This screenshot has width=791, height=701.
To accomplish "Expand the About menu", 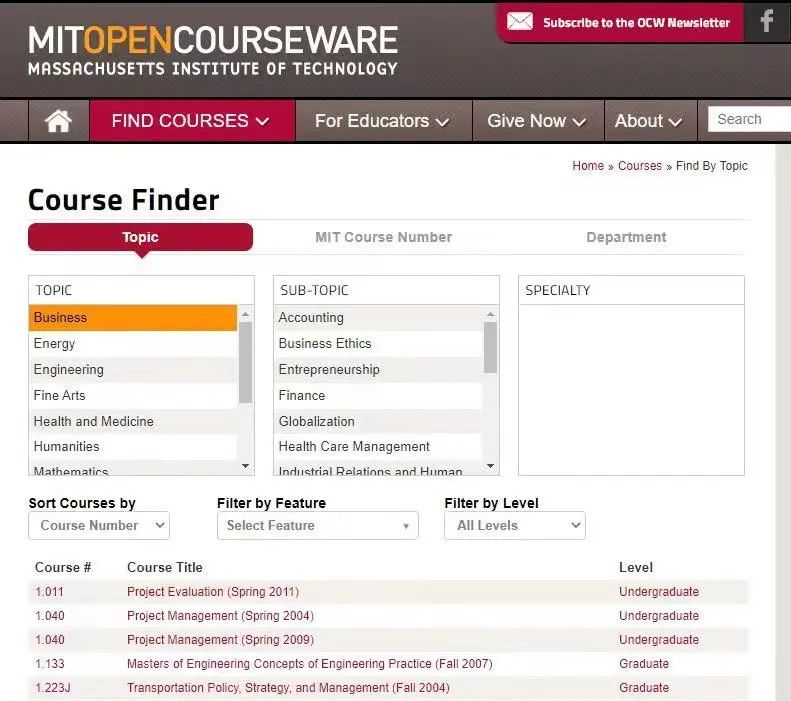I will [x=650, y=121].
